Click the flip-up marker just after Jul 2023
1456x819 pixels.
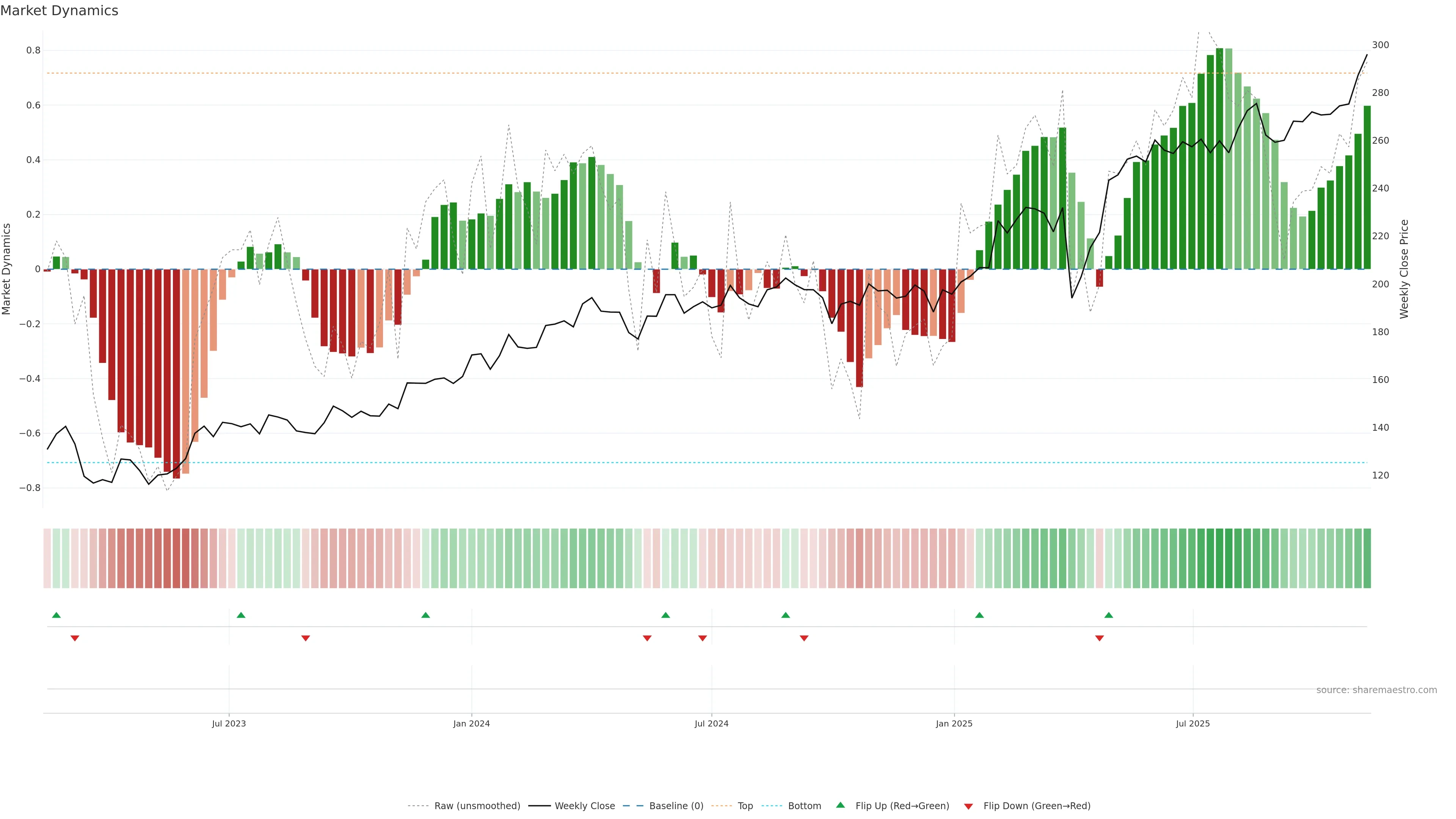[241, 615]
